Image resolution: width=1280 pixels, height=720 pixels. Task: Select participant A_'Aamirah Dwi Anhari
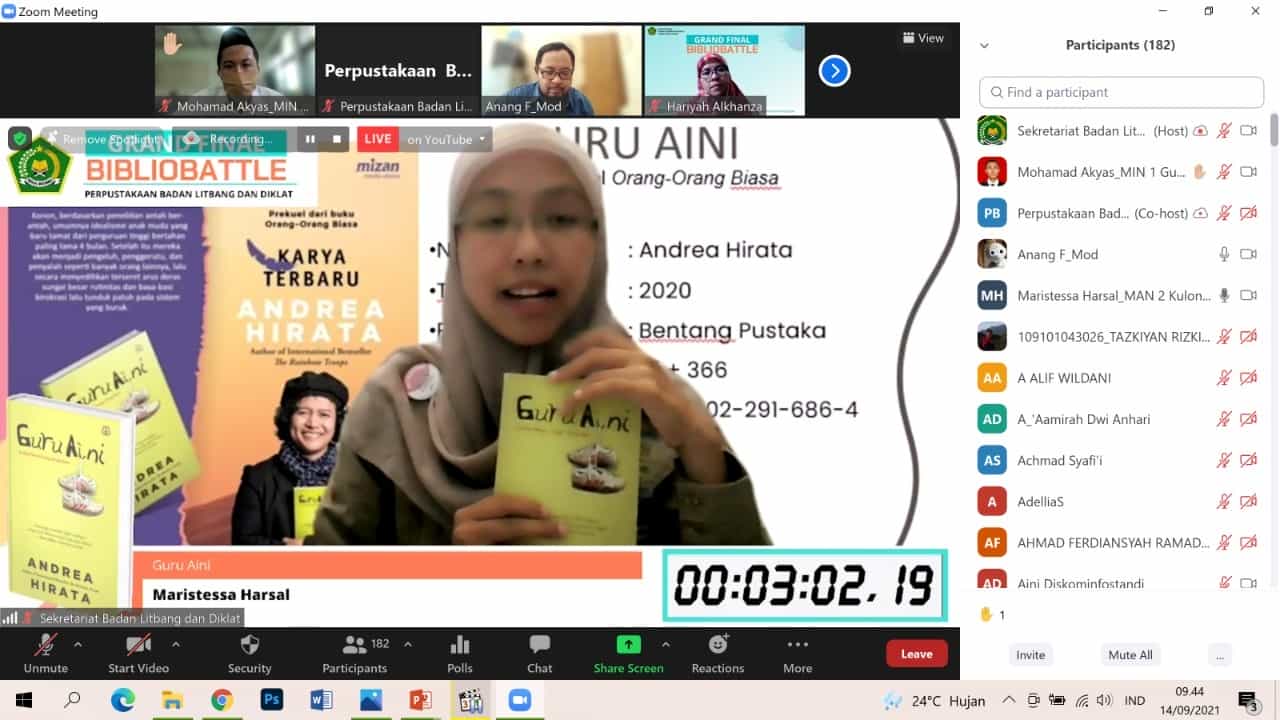(1117, 419)
